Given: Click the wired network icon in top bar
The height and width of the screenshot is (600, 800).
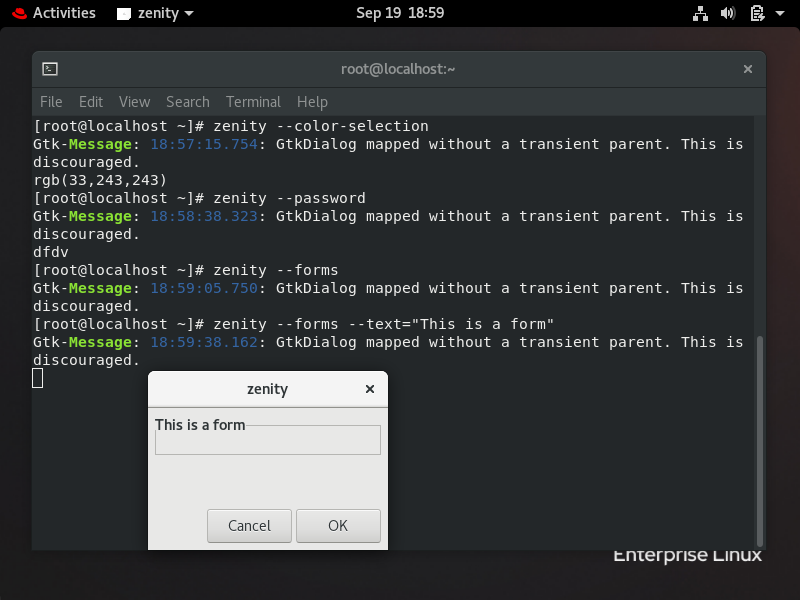Looking at the screenshot, I should [700, 13].
